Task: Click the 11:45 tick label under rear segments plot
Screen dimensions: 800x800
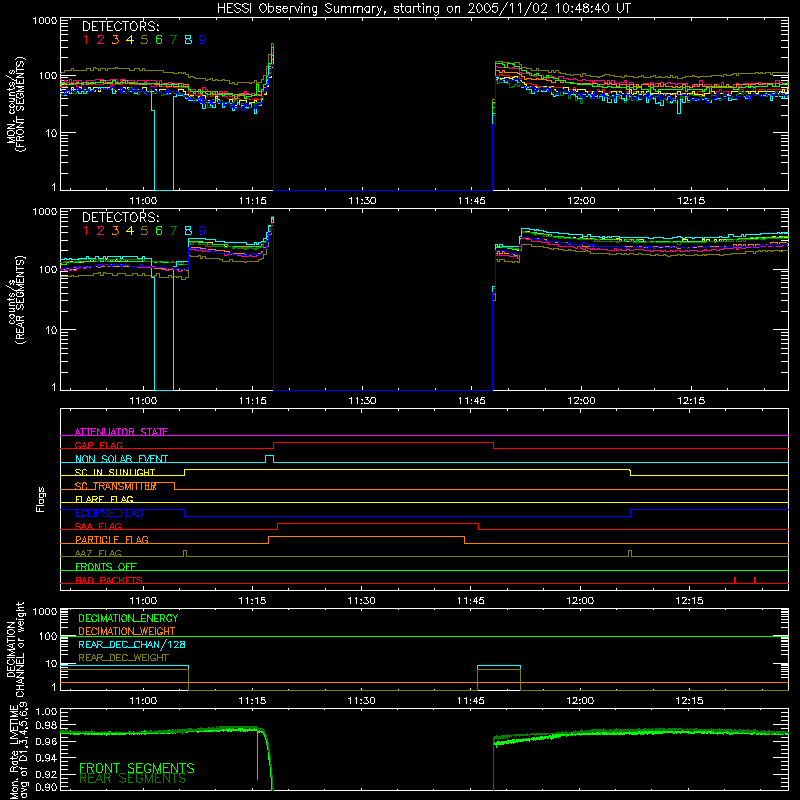Action: click(x=471, y=401)
